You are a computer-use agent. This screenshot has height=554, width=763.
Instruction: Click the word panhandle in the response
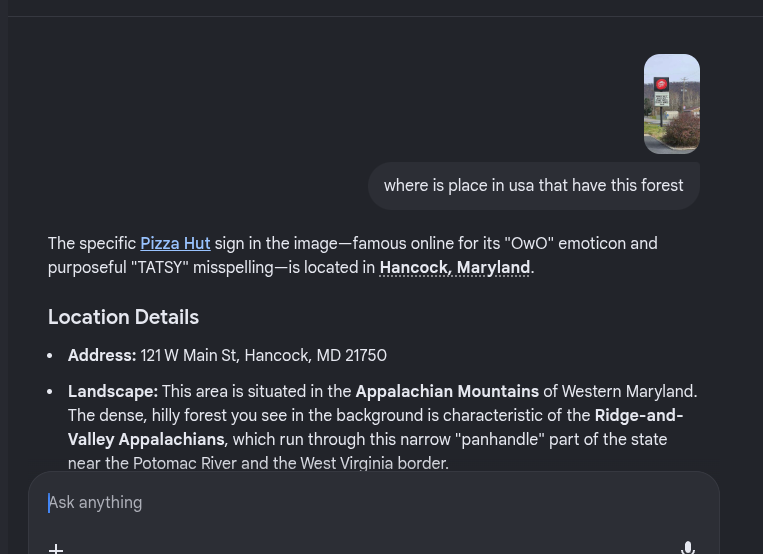499,440
